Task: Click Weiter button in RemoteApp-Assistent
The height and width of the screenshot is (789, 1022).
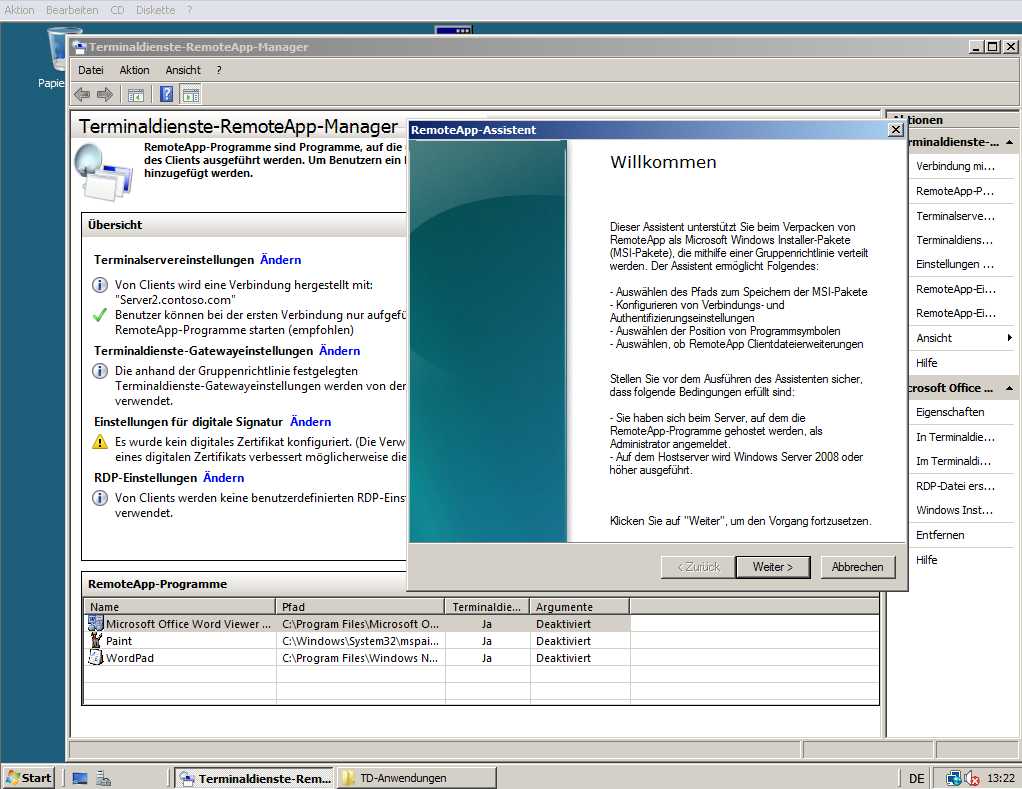Action: pyautogui.click(x=772, y=567)
